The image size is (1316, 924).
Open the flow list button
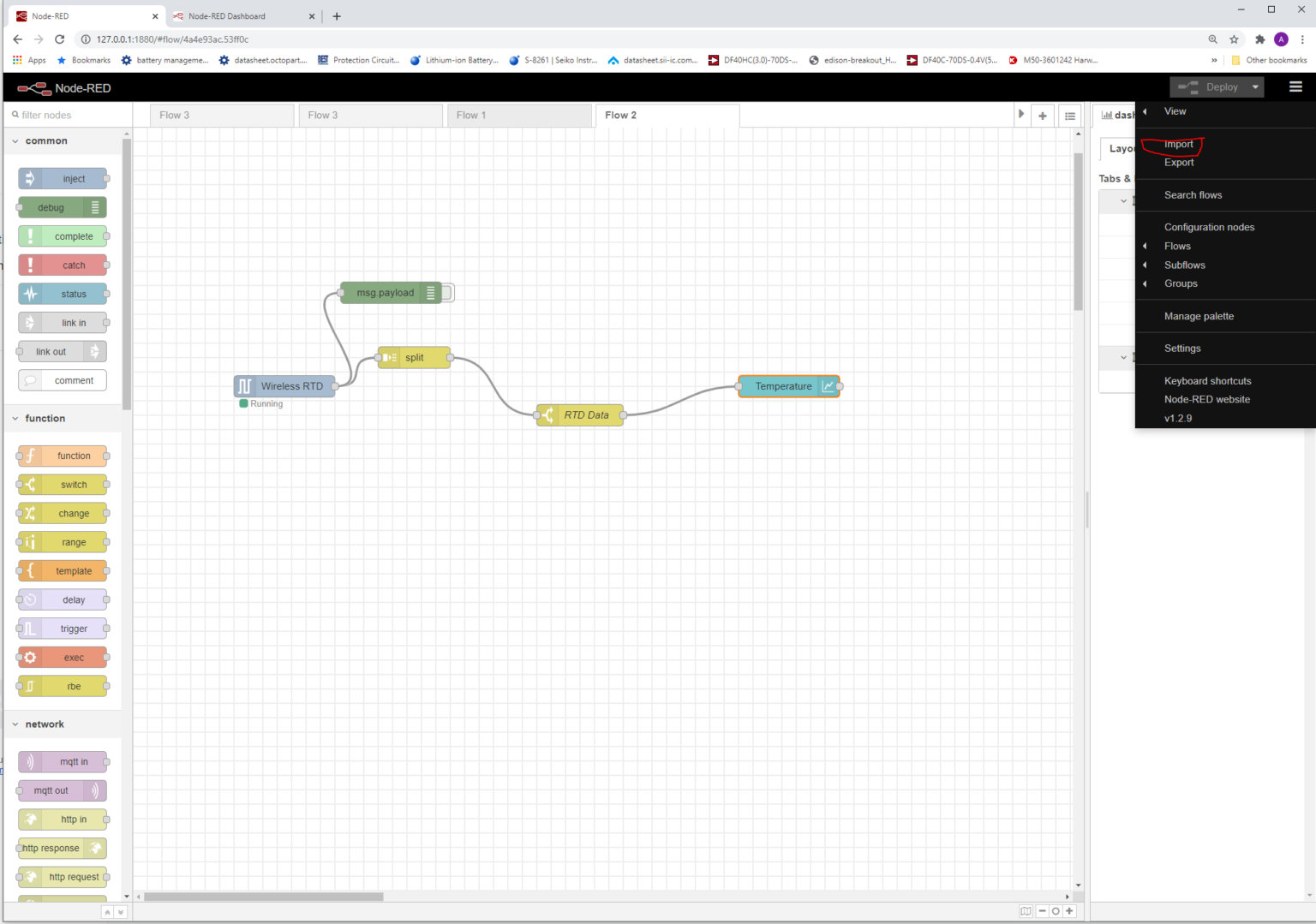[x=1070, y=116]
